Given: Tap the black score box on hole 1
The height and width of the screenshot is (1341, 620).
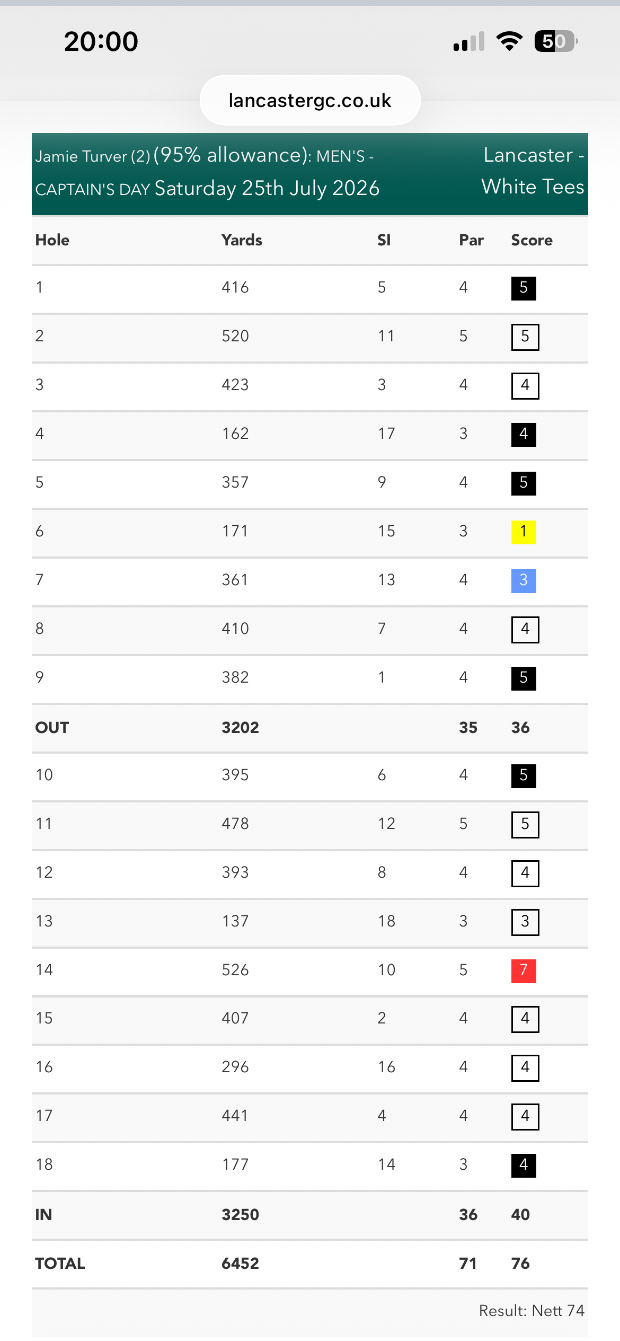Looking at the screenshot, I should click(524, 289).
